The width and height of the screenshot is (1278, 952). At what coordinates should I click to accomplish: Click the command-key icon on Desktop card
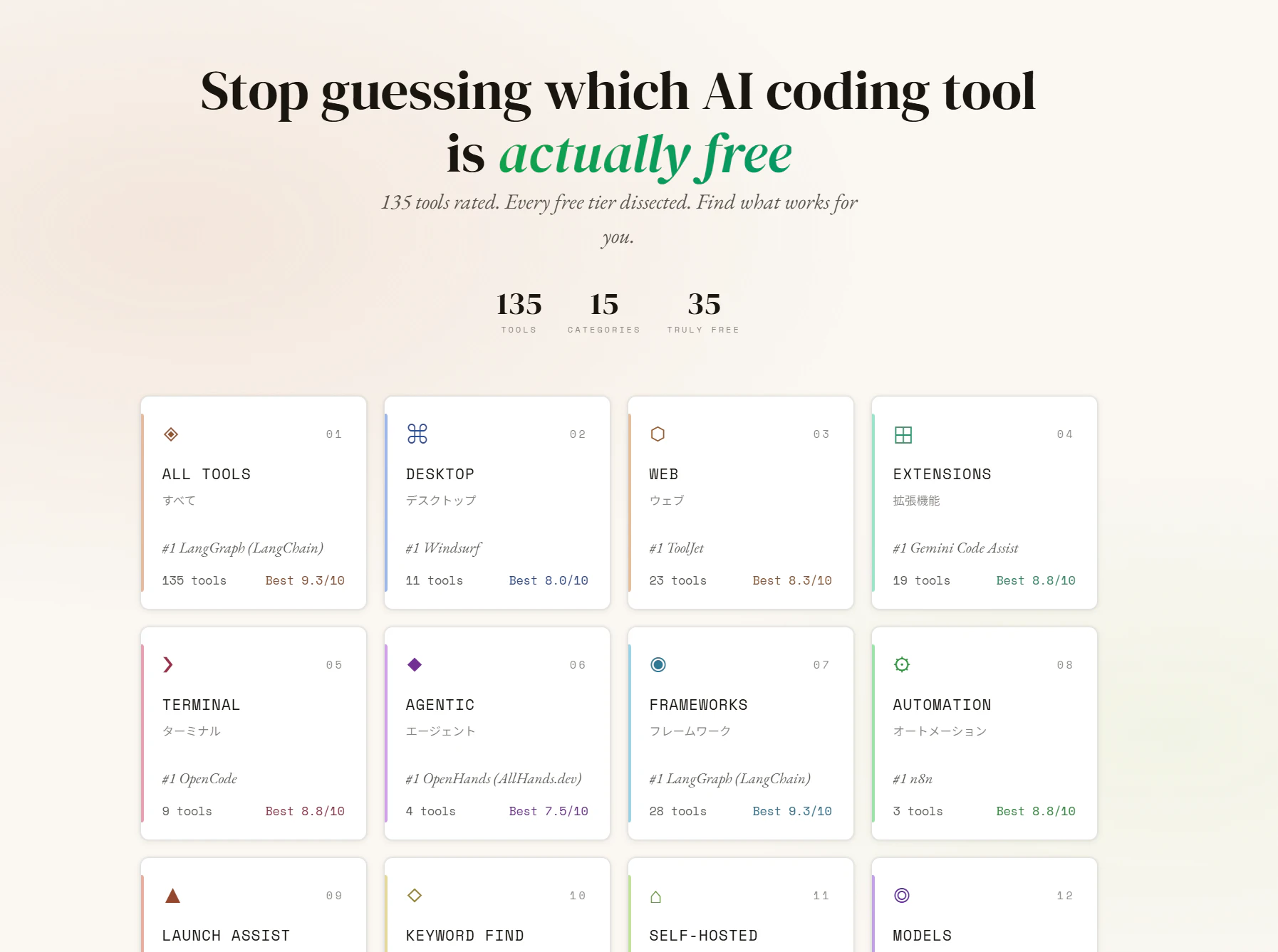click(417, 434)
